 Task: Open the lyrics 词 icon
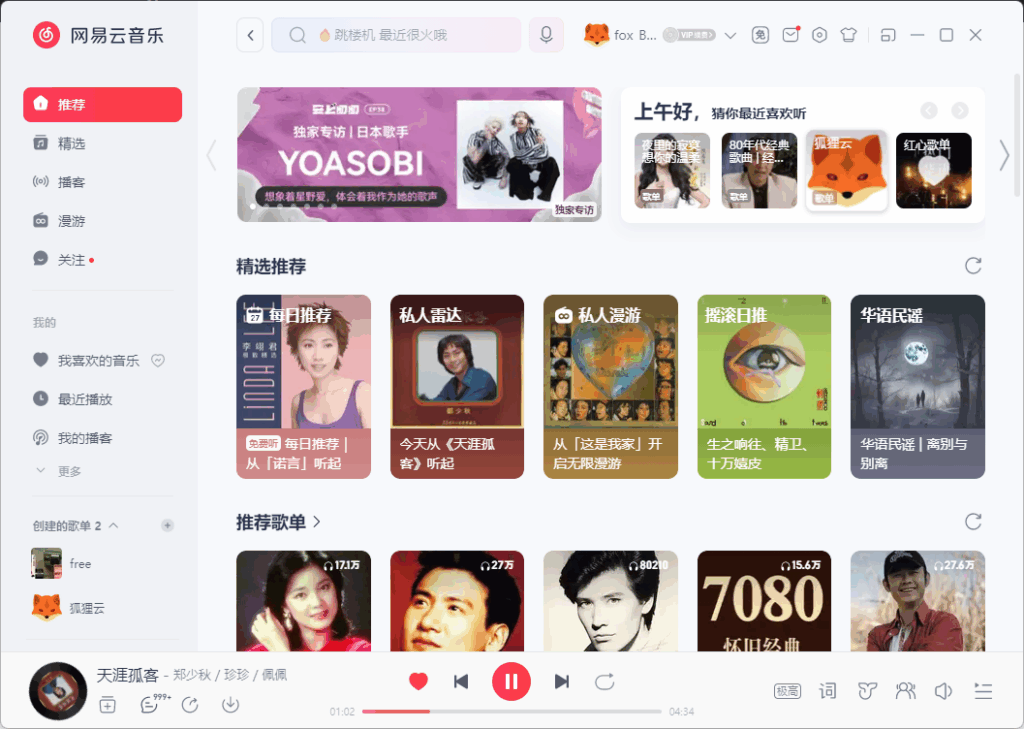click(x=827, y=690)
